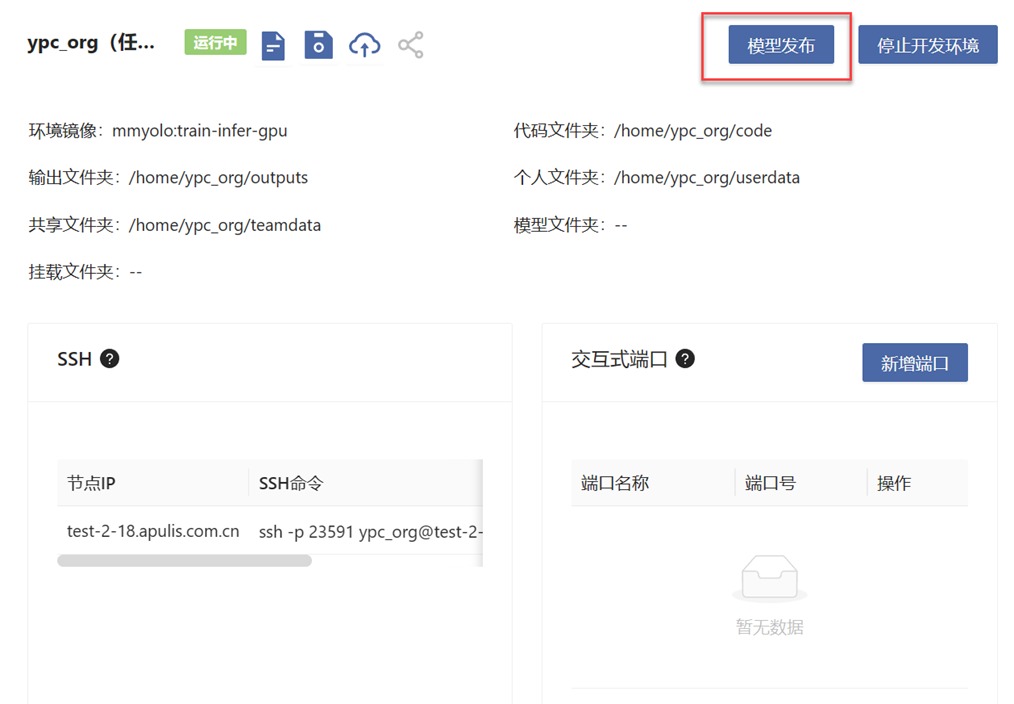This screenshot has height=704, width=1014.
Task: Click the 交互式端口 panel title
Action: tap(619, 359)
